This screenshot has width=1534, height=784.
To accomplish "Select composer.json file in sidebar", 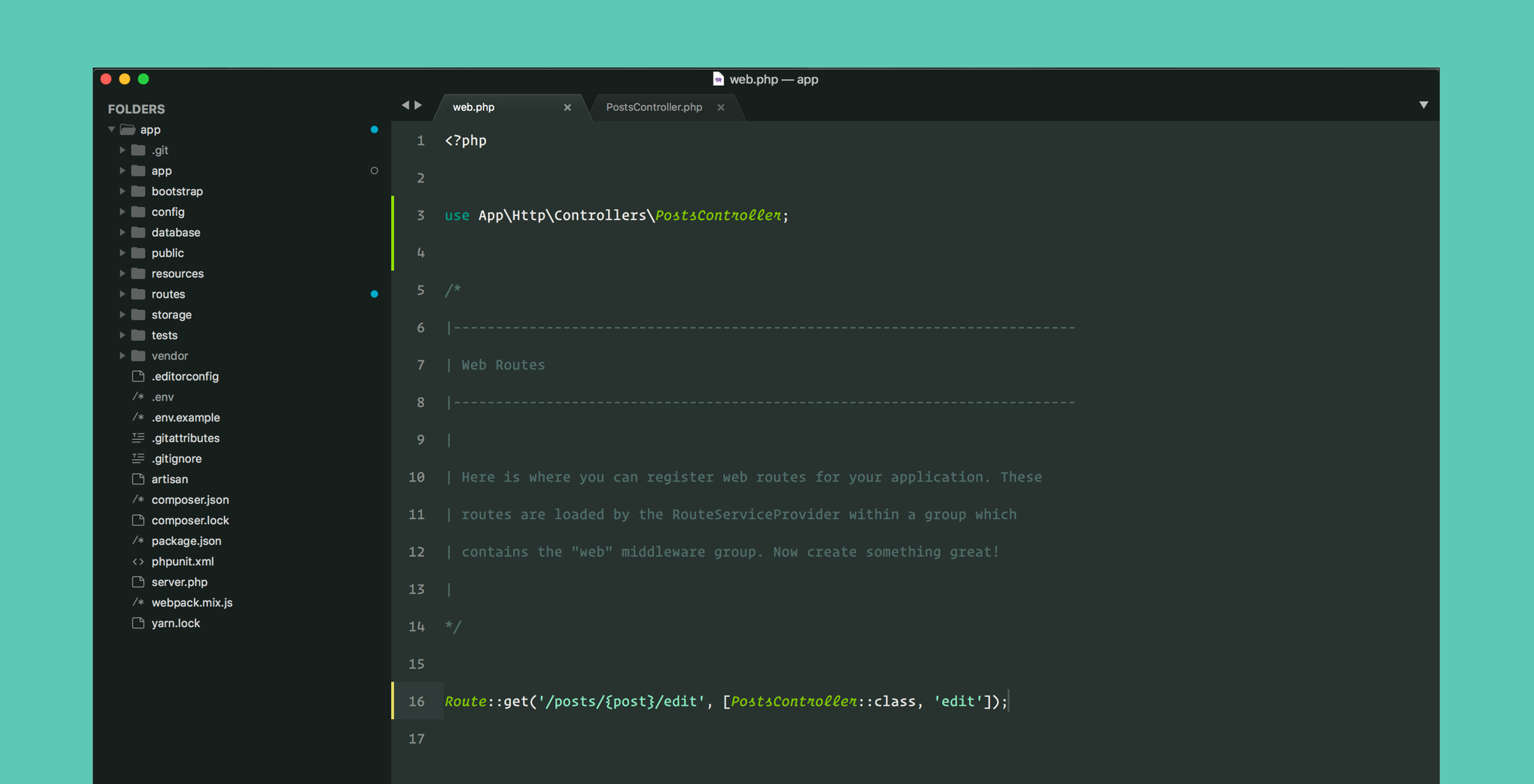I will tap(187, 499).
